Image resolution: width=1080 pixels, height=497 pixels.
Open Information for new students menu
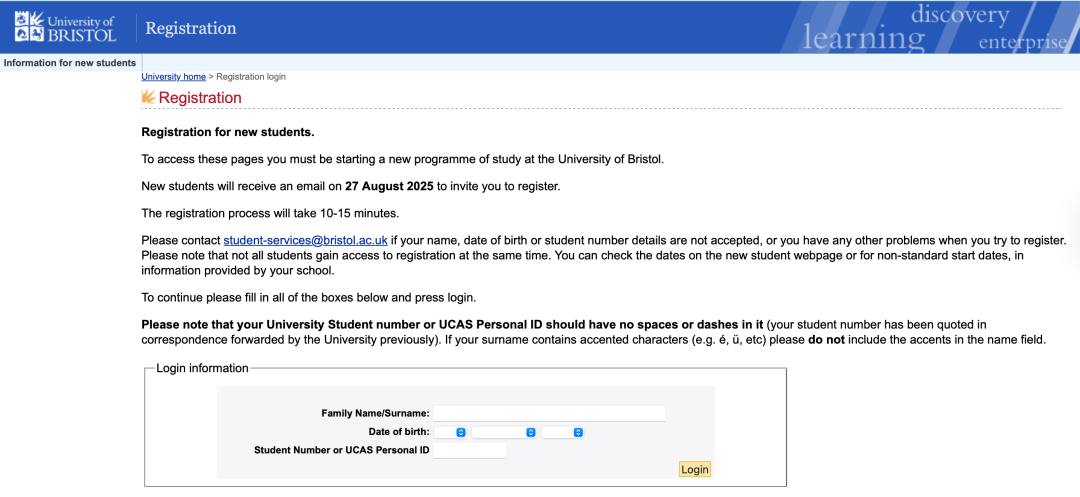pos(70,63)
